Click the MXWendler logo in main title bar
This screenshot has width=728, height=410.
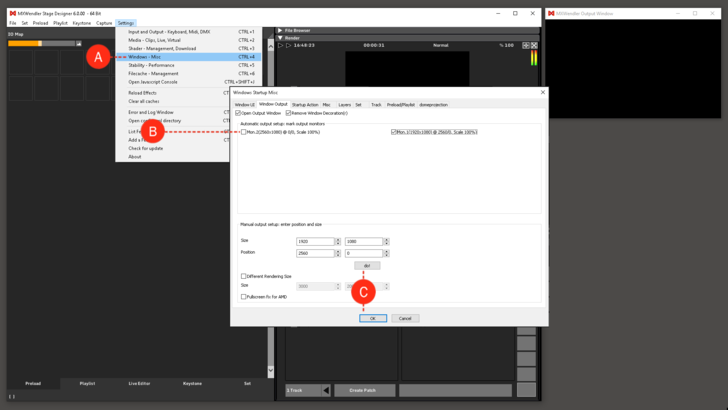pyautogui.click(x=13, y=13)
